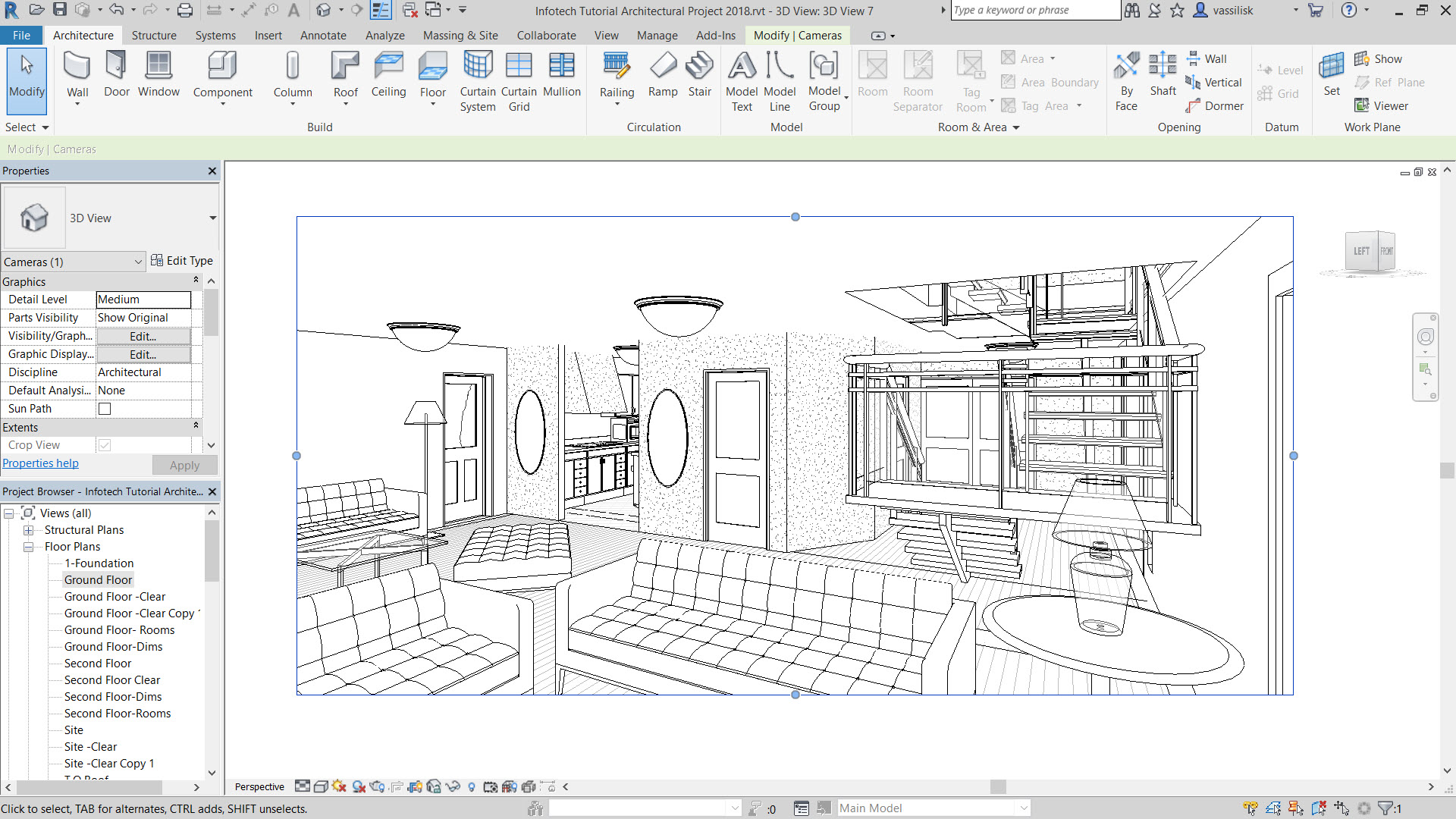
Task: Open the Massing & Site tab
Action: (x=461, y=35)
